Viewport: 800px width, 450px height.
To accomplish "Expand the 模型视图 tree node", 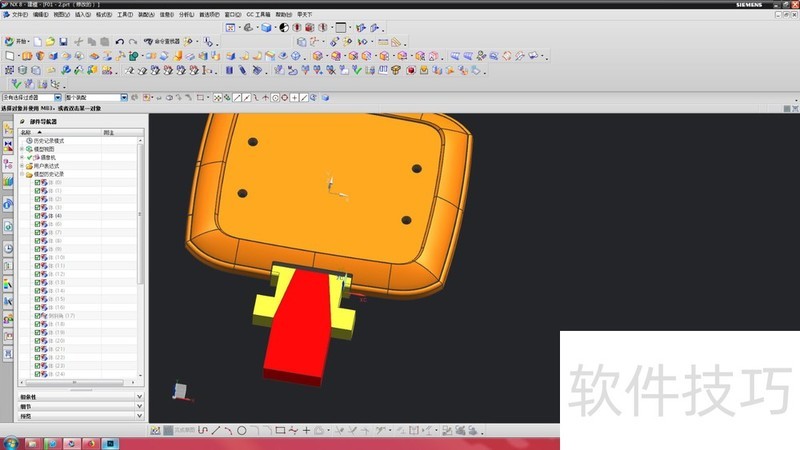I will coord(22,149).
